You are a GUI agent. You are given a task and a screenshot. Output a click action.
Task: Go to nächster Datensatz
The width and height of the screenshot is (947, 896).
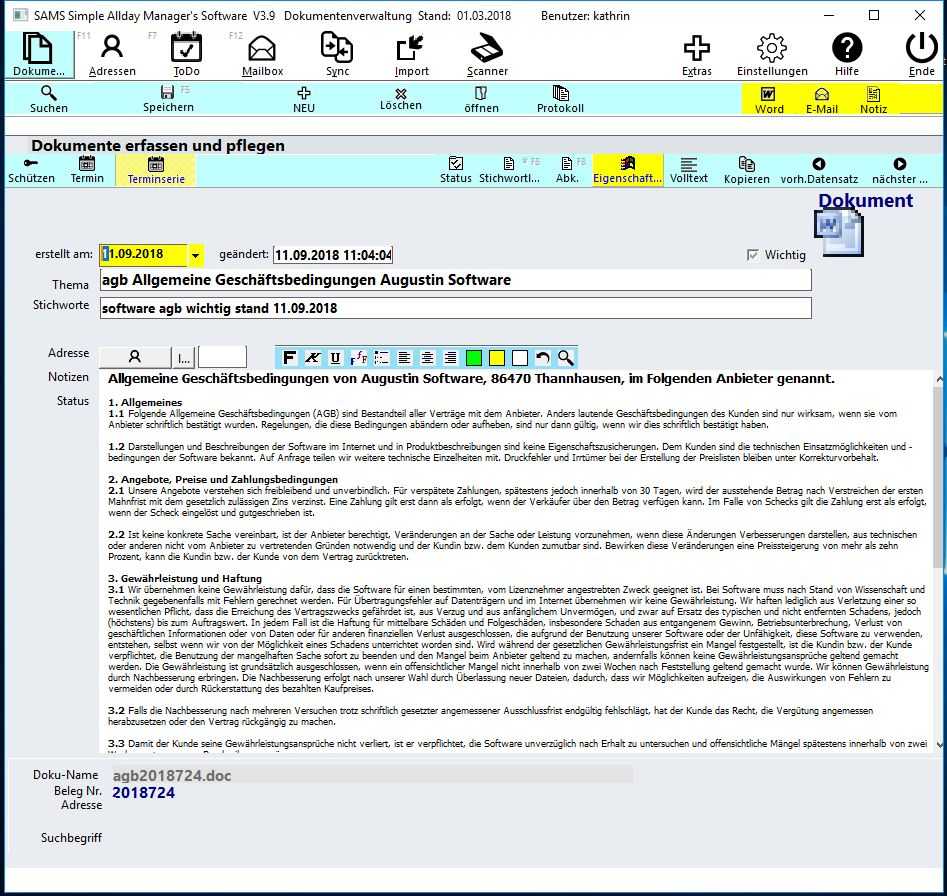pos(899,170)
